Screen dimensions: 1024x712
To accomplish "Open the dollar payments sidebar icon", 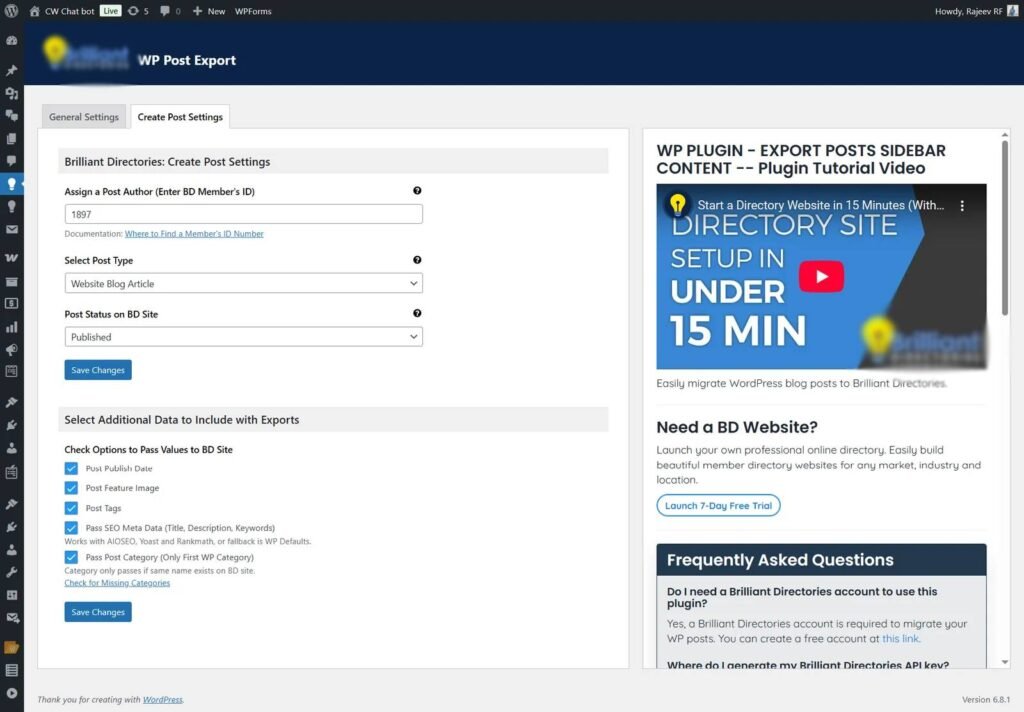I will click(x=11, y=304).
